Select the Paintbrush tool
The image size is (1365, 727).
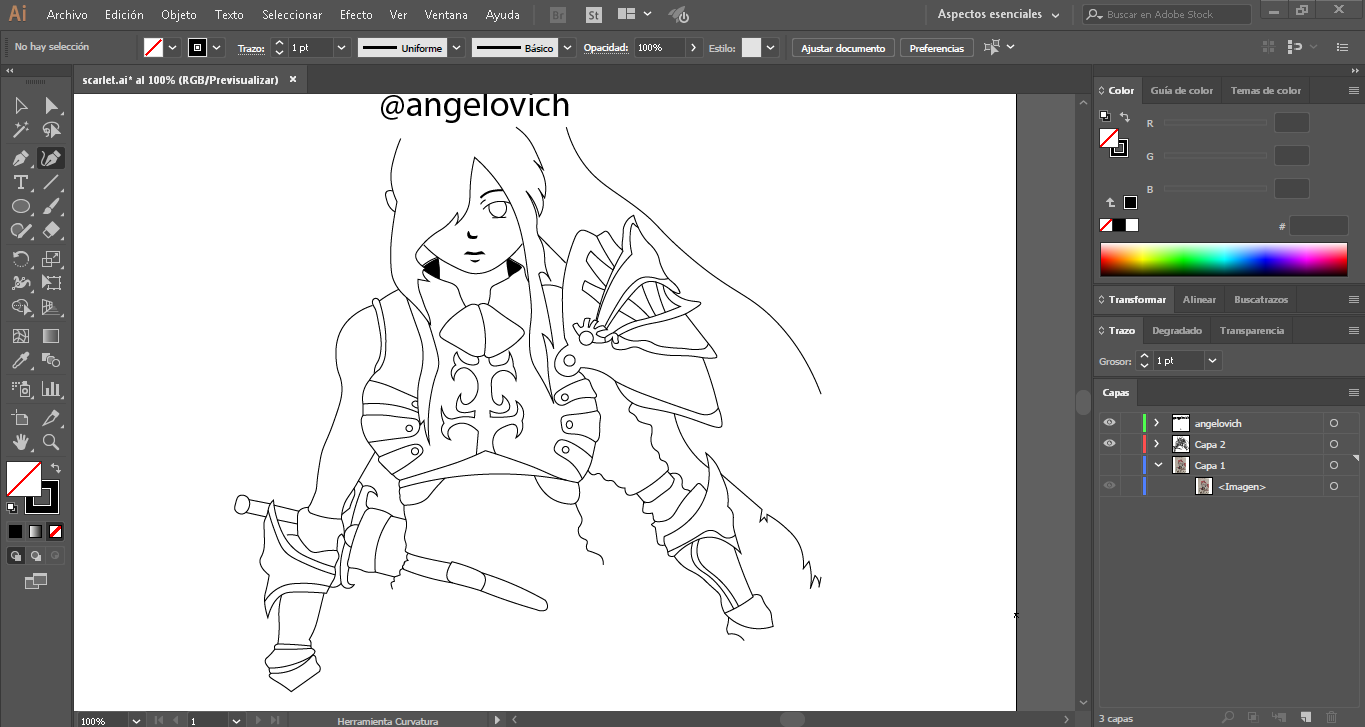coord(51,206)
